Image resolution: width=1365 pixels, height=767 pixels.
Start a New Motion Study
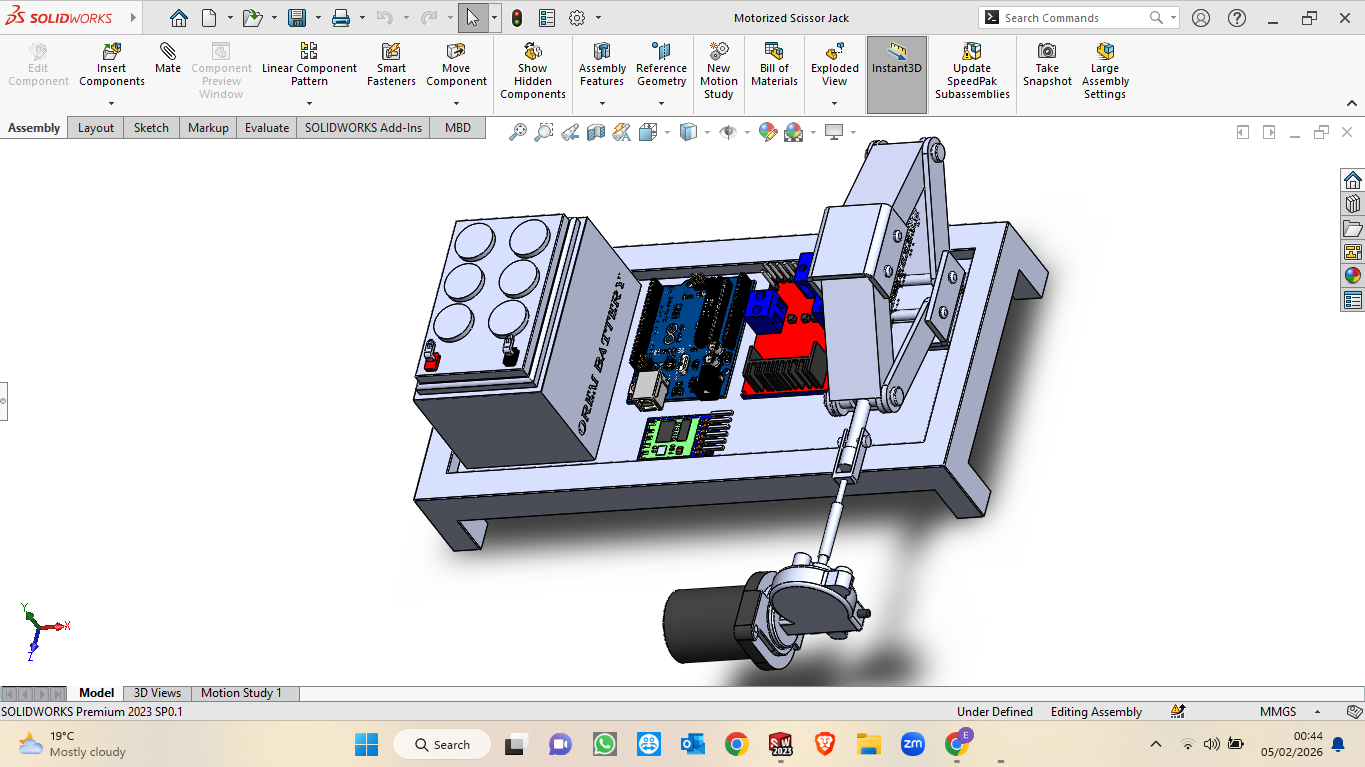tap(718, 71)
